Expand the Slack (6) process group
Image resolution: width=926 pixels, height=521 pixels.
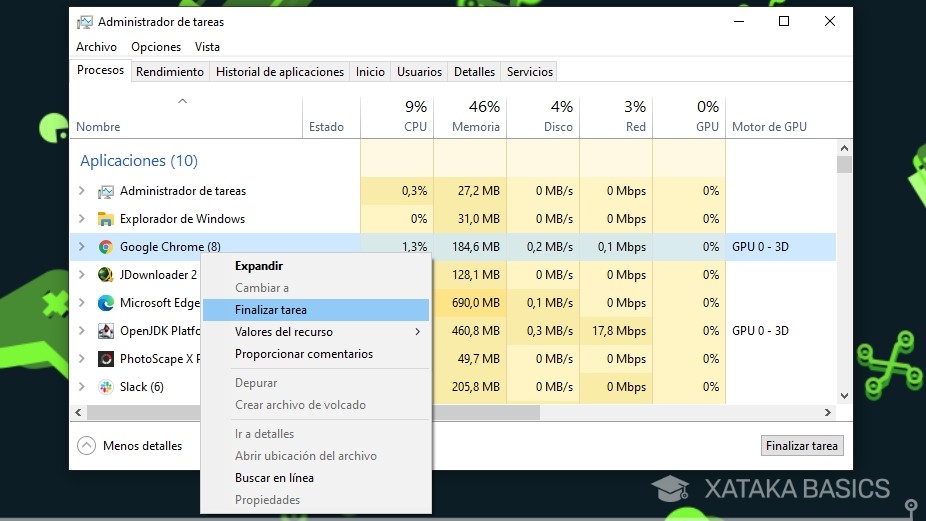pos(82,386)
